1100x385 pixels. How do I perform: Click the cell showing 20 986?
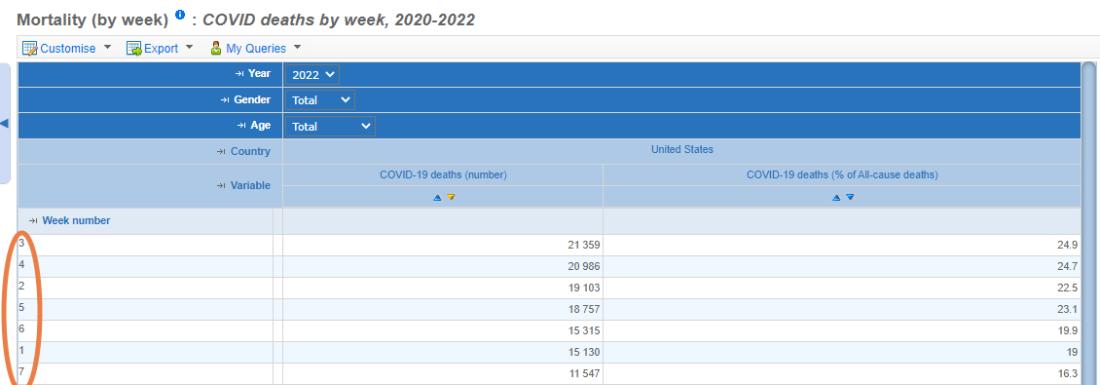[x=443, y=266]
